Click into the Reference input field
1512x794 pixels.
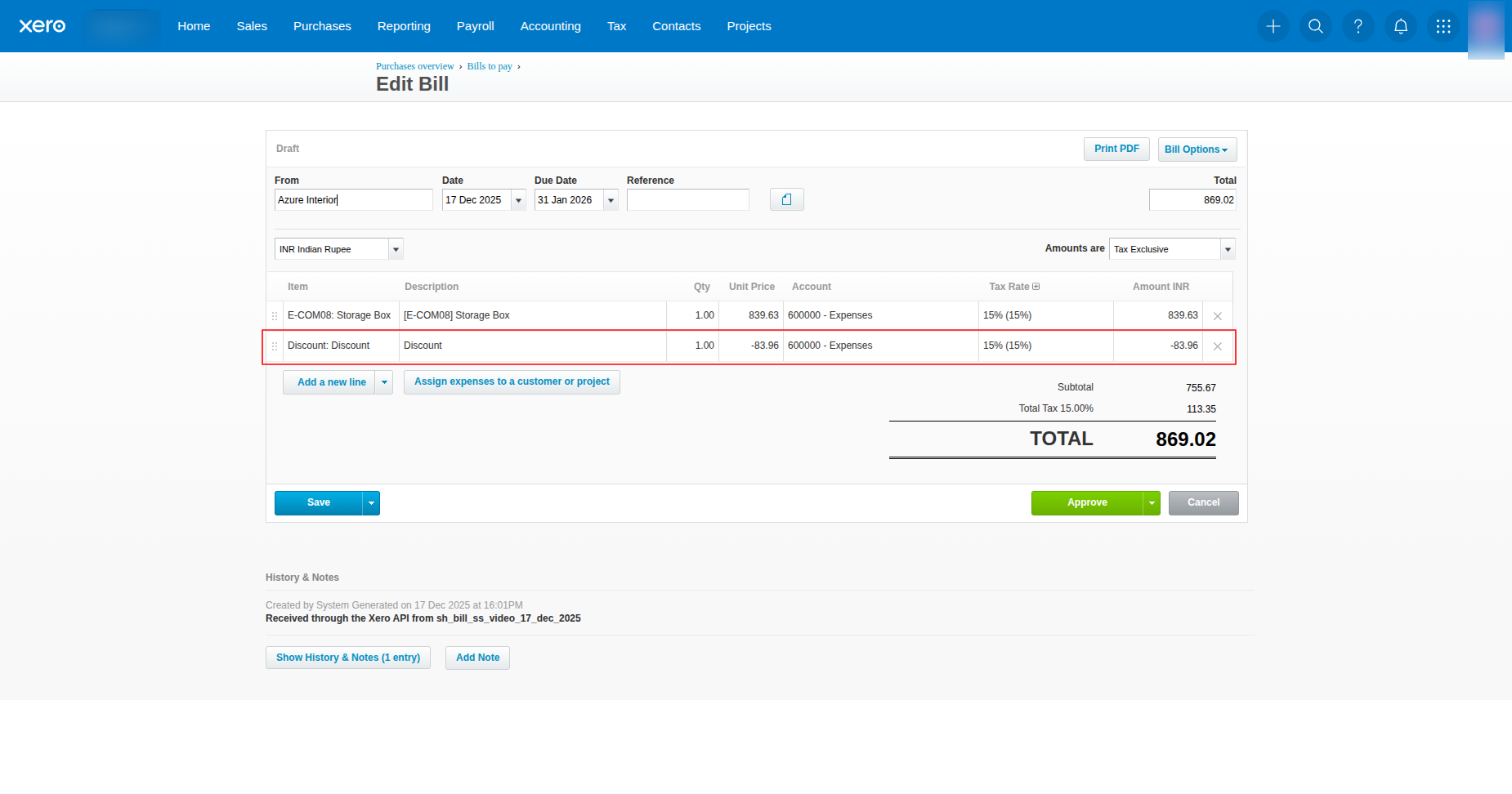tap(687, 200)
